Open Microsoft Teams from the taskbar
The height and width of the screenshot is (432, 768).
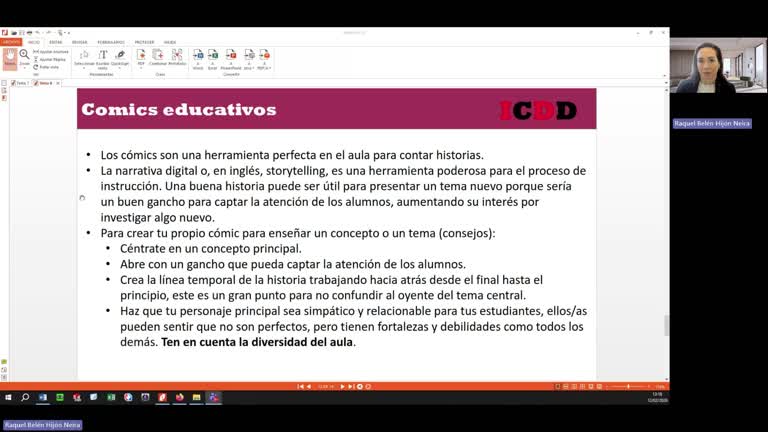tap(214, 397)
